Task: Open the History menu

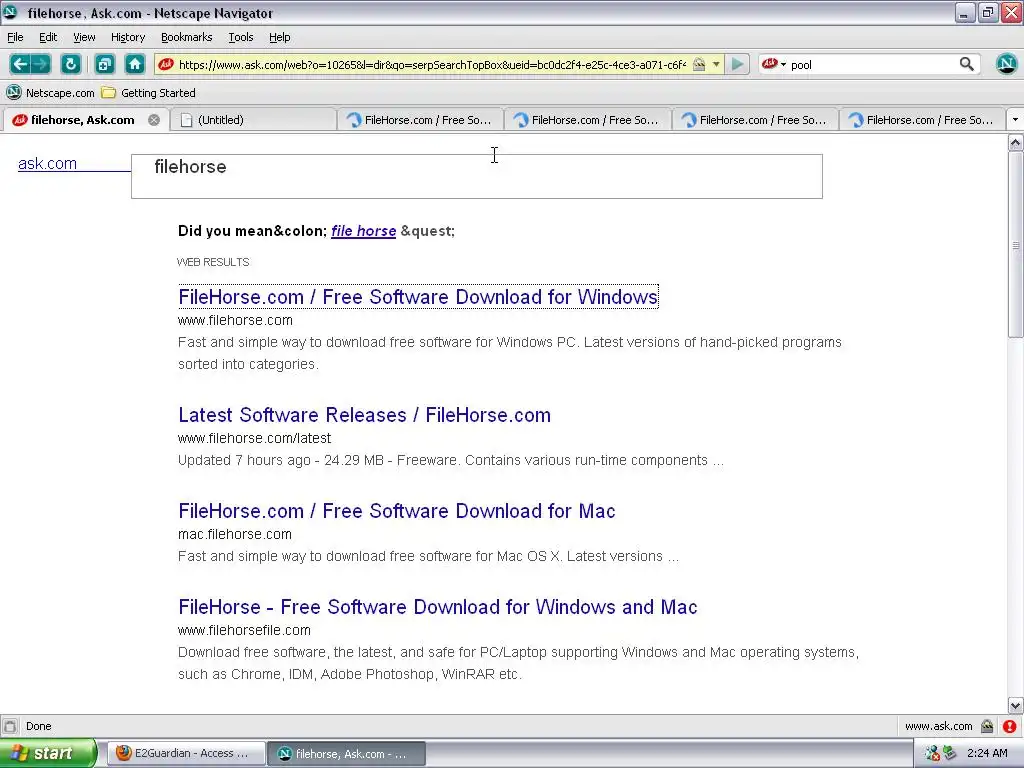Action: point(127,37)
